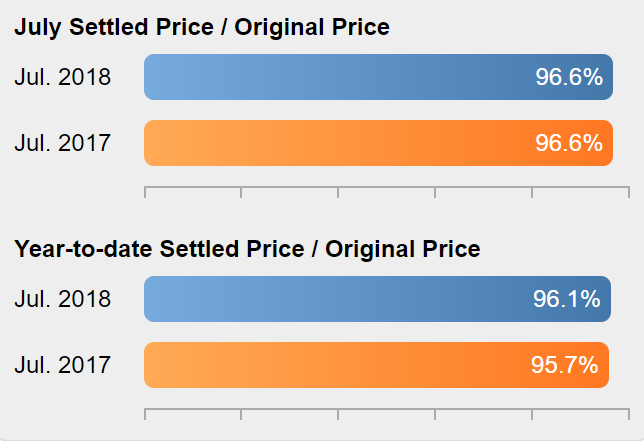The height and width of the screenshot is (441, 644).
Task: Click the Jul. 2017 label in top chart
Action: tap(62, 143)
